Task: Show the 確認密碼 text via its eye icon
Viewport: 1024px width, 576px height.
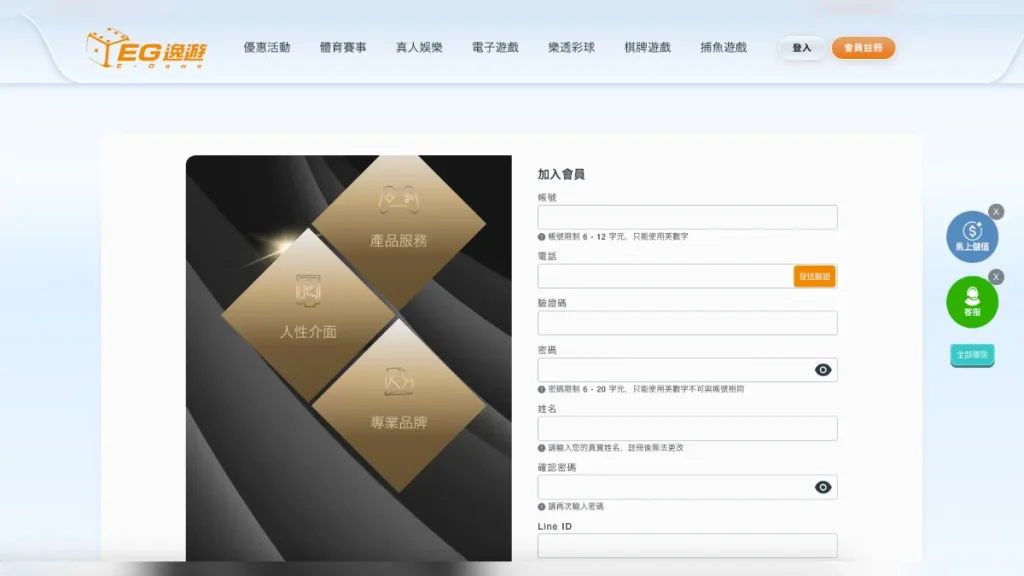Action: click(x=822, y=486)
